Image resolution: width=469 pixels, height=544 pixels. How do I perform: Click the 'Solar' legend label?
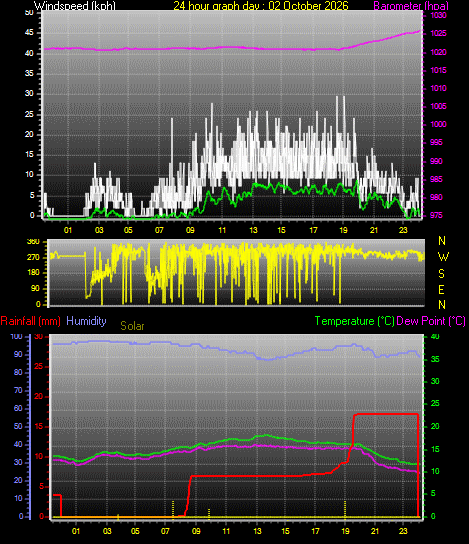click(132, 326)
